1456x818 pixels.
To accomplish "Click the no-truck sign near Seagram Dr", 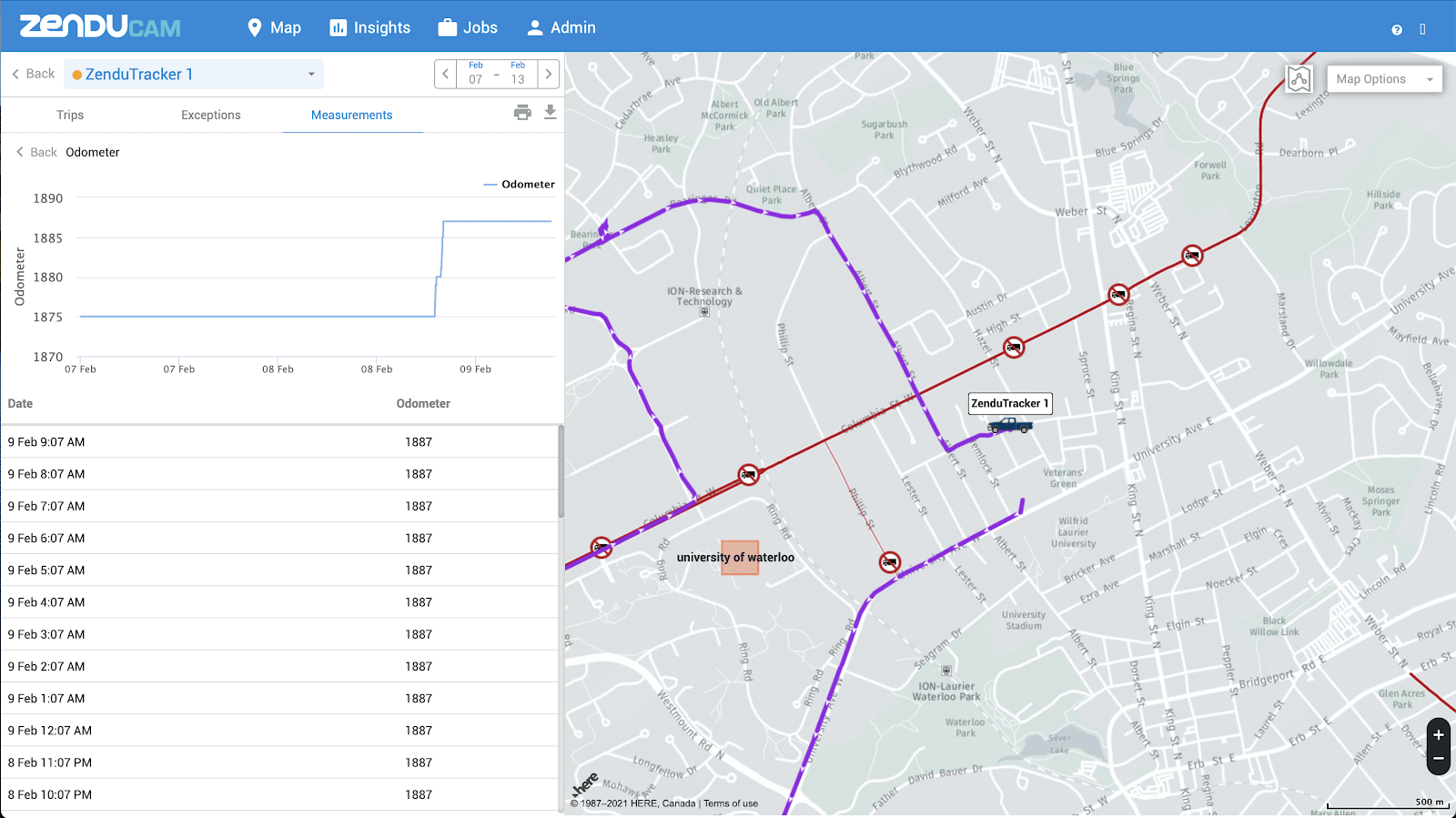I will pos(890,562).
